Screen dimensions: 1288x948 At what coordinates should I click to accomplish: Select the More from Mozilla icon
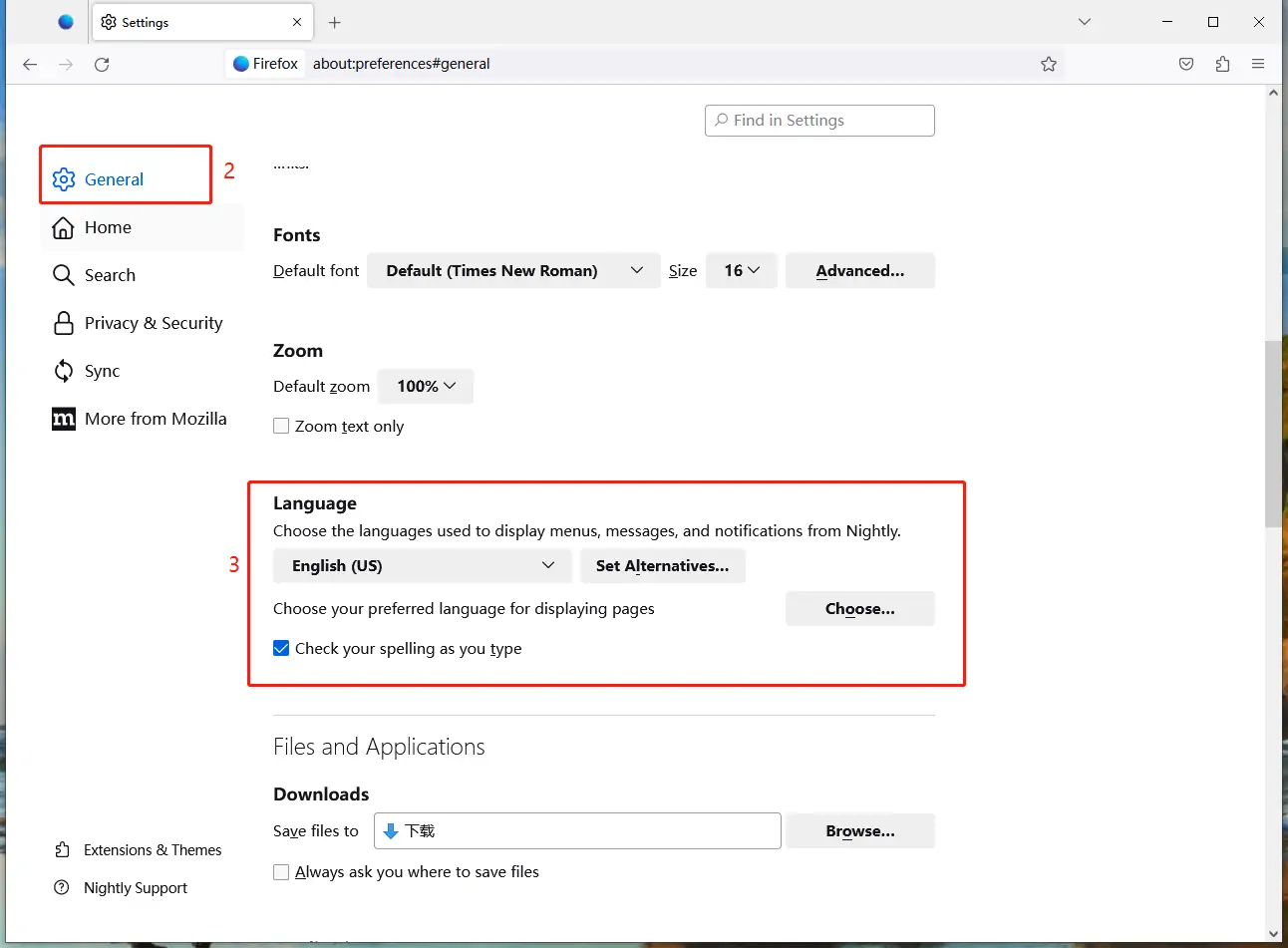[63, 419]
